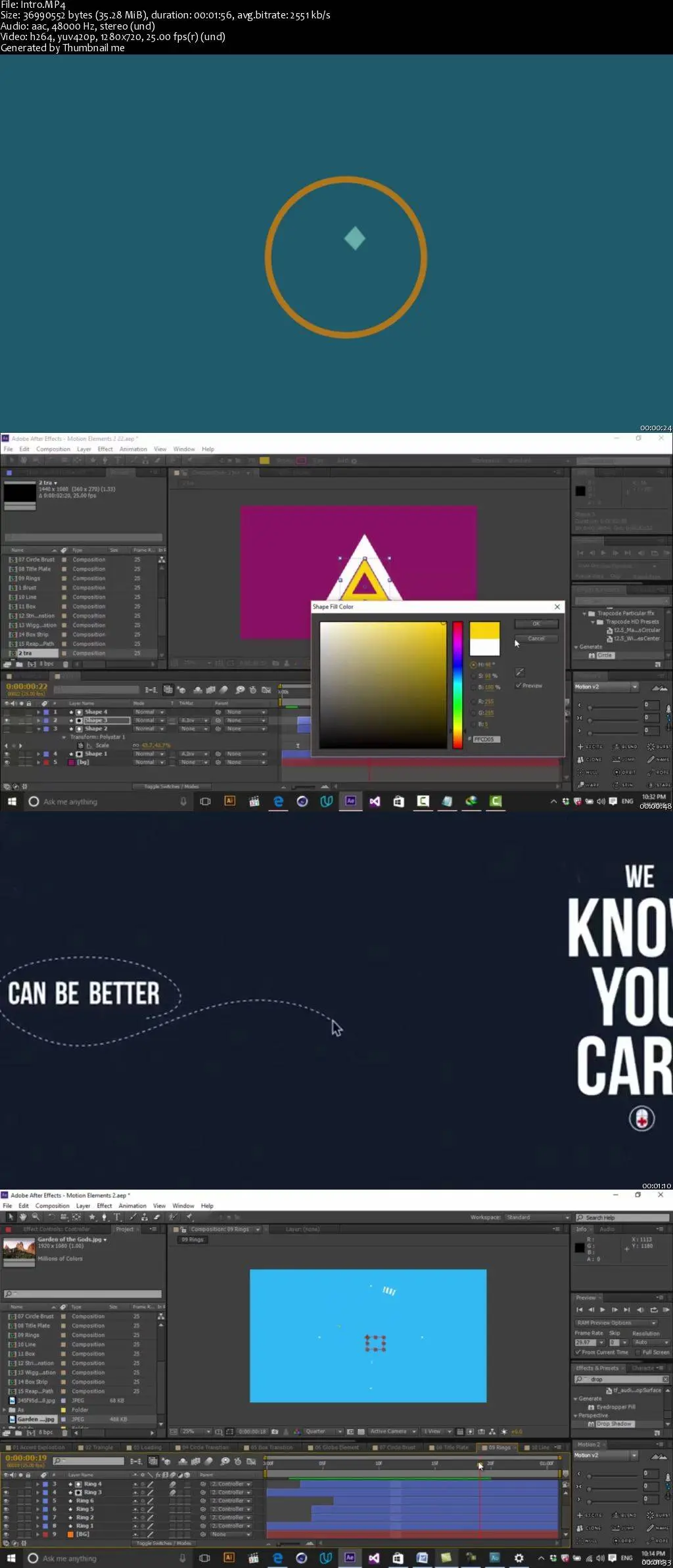Toggle Full Screen checkbox in Preview panel

pyautogui.click(x=638, y=1352)
